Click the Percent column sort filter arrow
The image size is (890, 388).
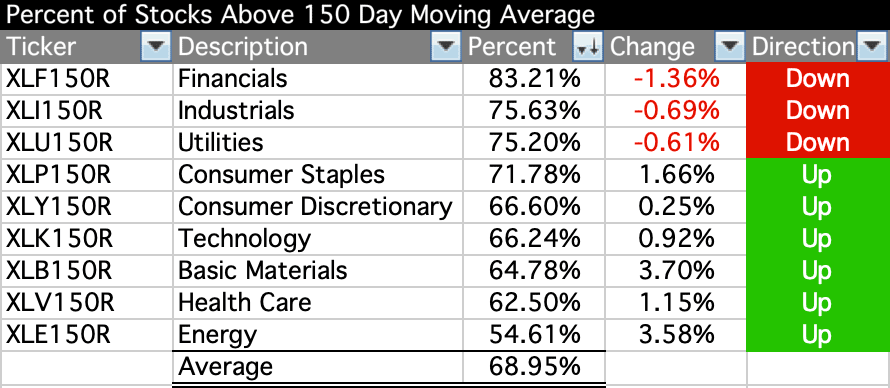[587, 47]
